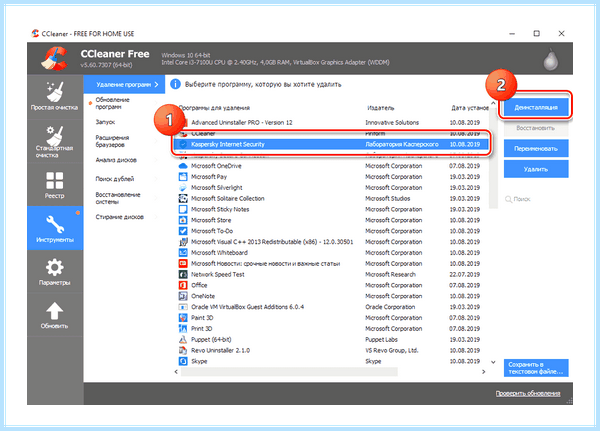The height and width of the screenshot is (431, 600).
Task: Click the Microsoft Pay icon
Action: [x=183, y=176]
